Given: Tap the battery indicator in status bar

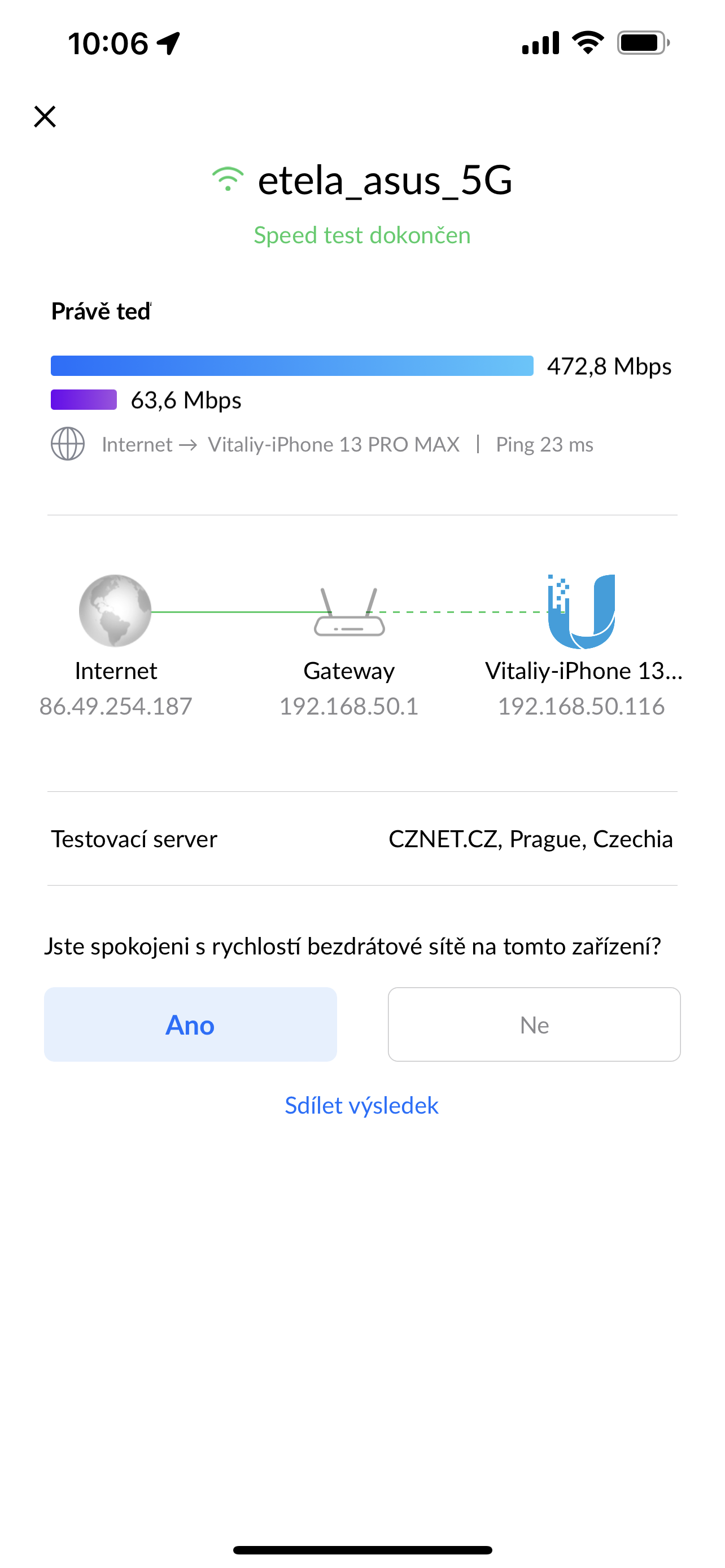Looking at the screenshot, I should point(643,43).
